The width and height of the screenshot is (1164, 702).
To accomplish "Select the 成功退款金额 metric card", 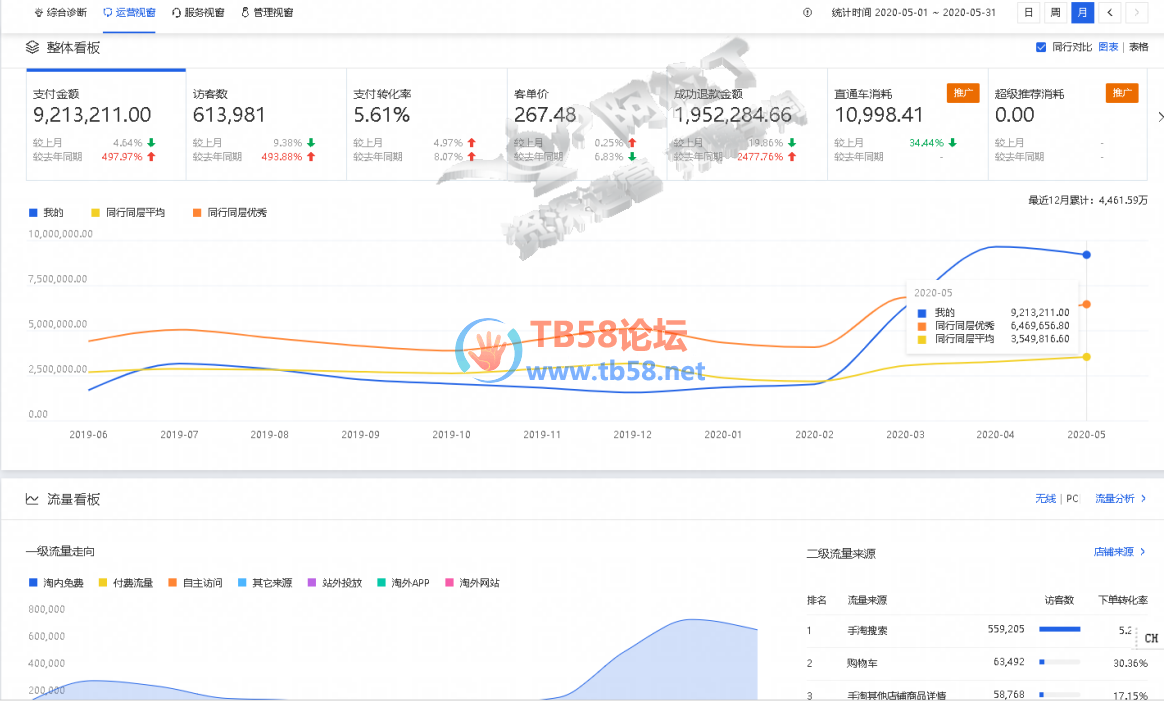I will pos(748,124).
